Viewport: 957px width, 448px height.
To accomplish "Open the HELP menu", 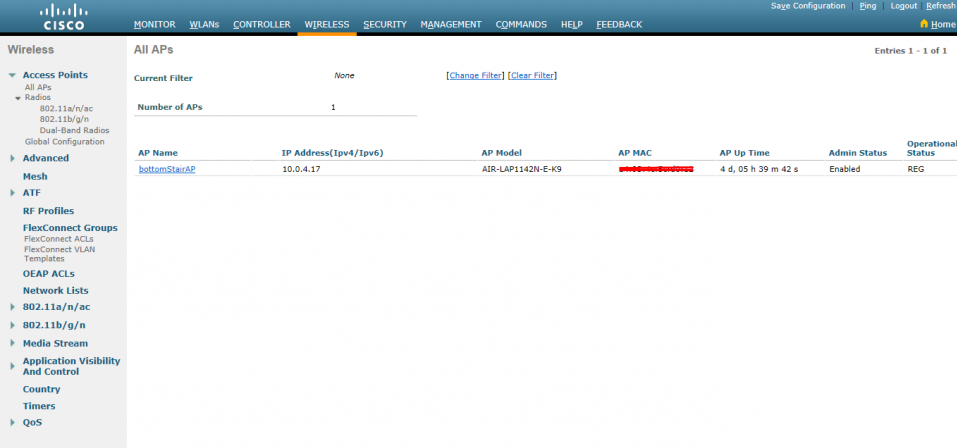I will click(572, 24).
